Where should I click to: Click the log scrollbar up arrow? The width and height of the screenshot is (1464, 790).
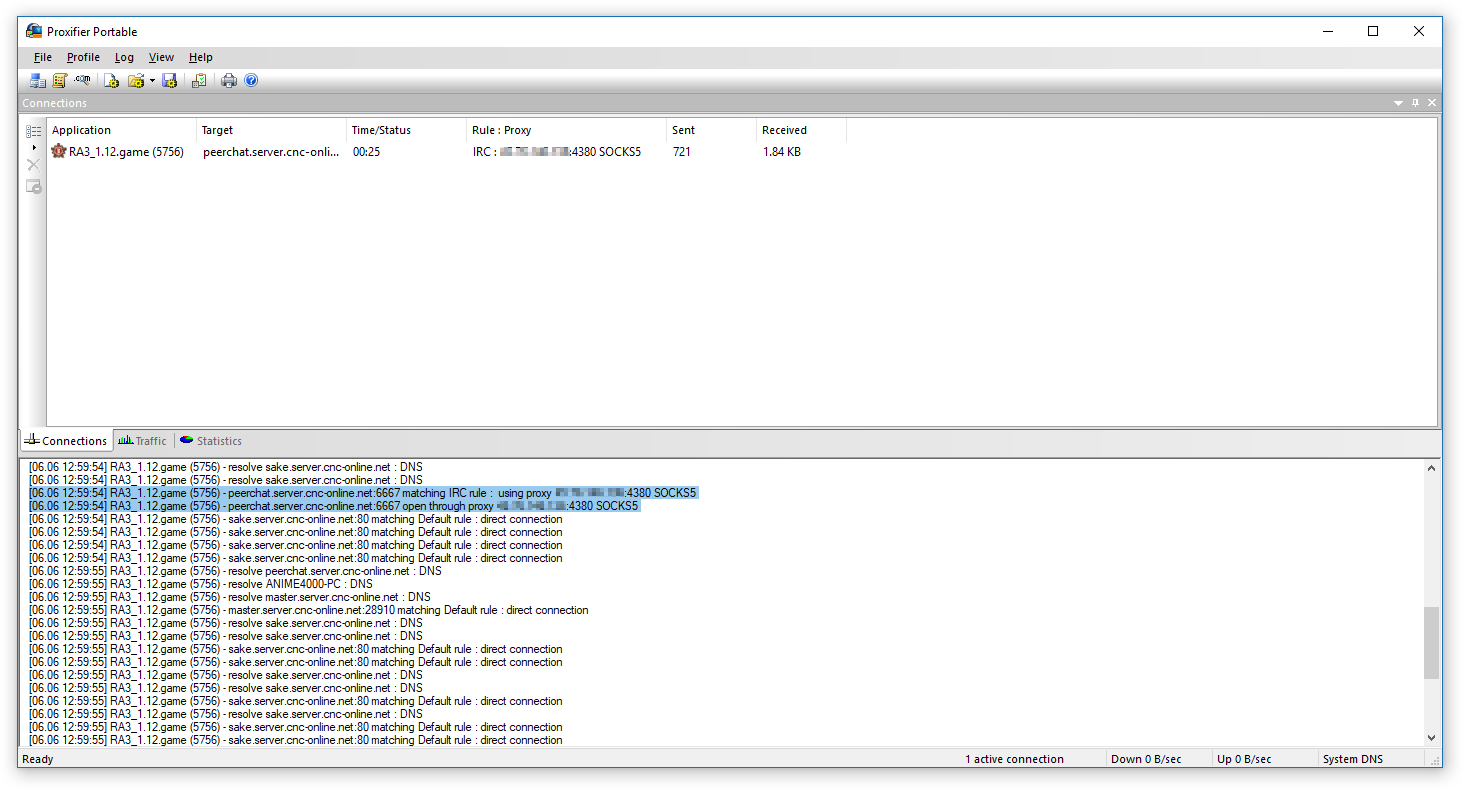click(x=1432, y=468)
